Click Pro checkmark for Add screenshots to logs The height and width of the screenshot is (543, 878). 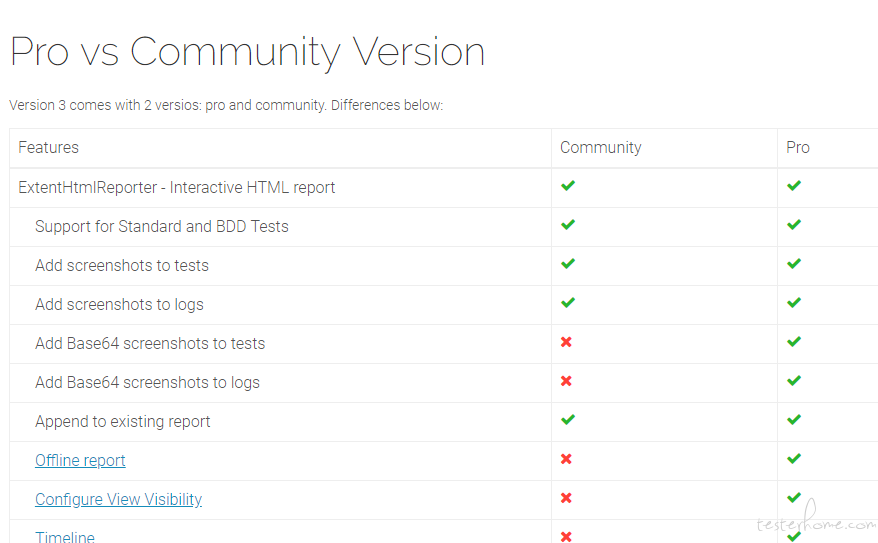coord(793,302)
